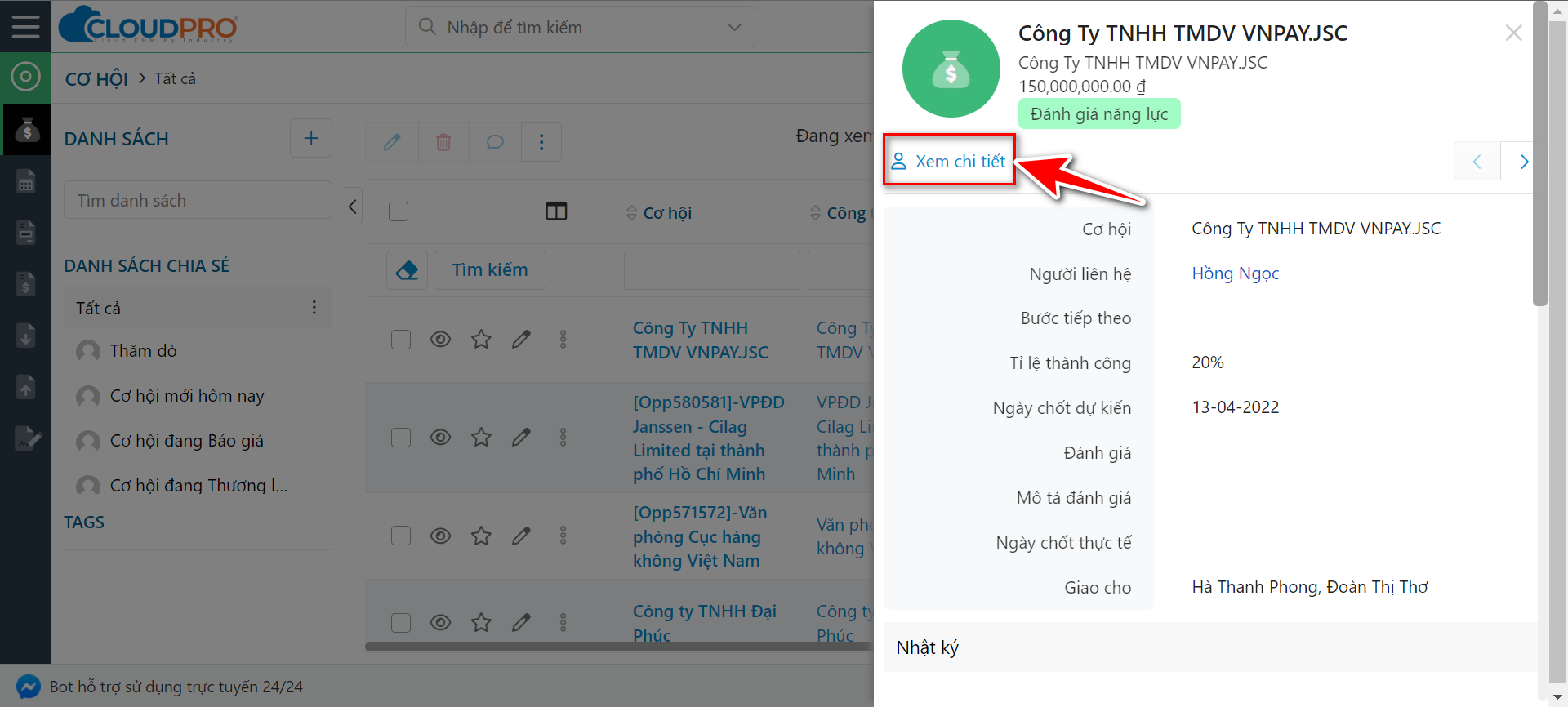Open options menu for Tất cả list
Screen dimensions: 1568x707
coord(314,308)
